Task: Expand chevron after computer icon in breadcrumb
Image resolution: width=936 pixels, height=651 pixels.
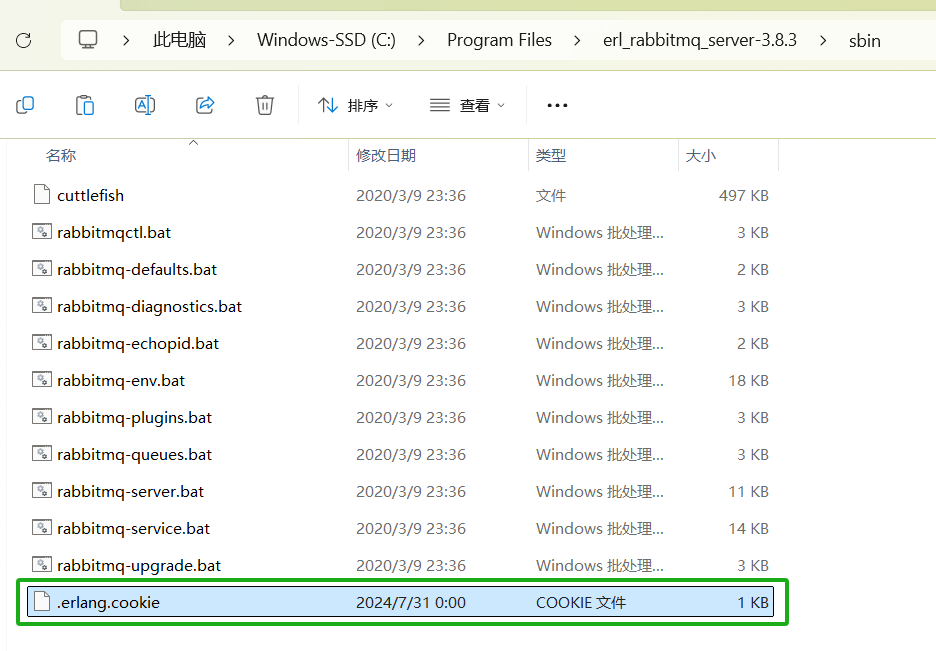Action: point(126,41)
